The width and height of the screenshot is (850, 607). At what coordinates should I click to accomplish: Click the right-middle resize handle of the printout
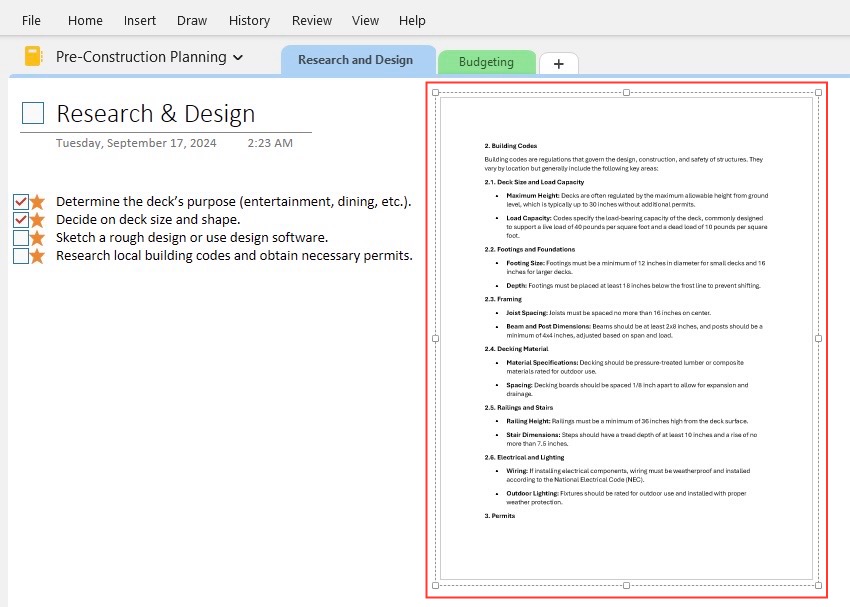(819, 339)
